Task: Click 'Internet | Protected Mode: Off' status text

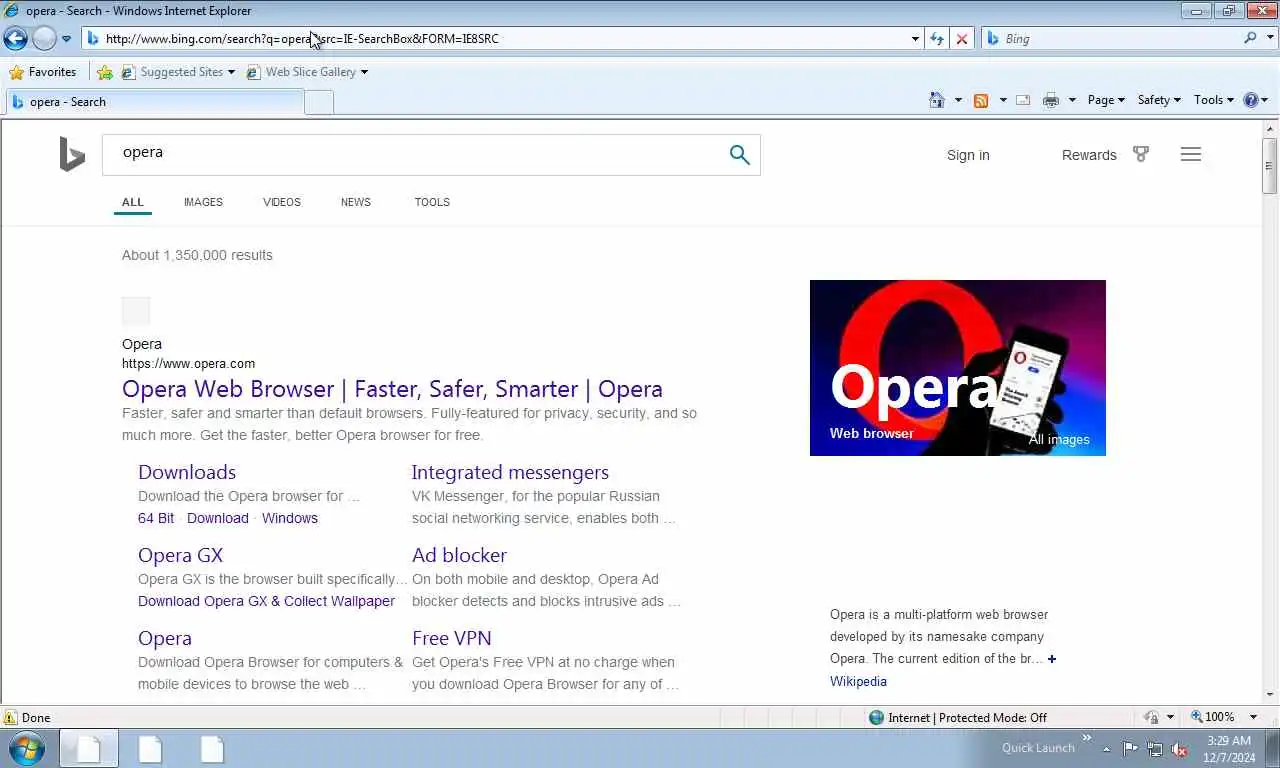Action: (967, 717)
